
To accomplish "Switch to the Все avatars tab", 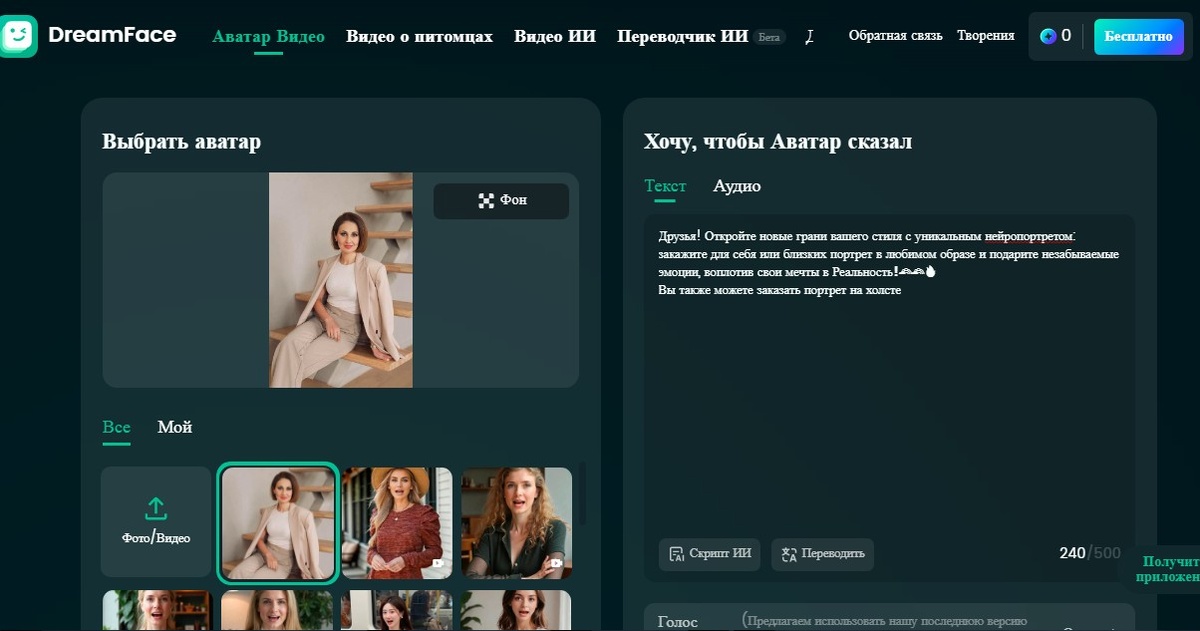I will [116, 427].
